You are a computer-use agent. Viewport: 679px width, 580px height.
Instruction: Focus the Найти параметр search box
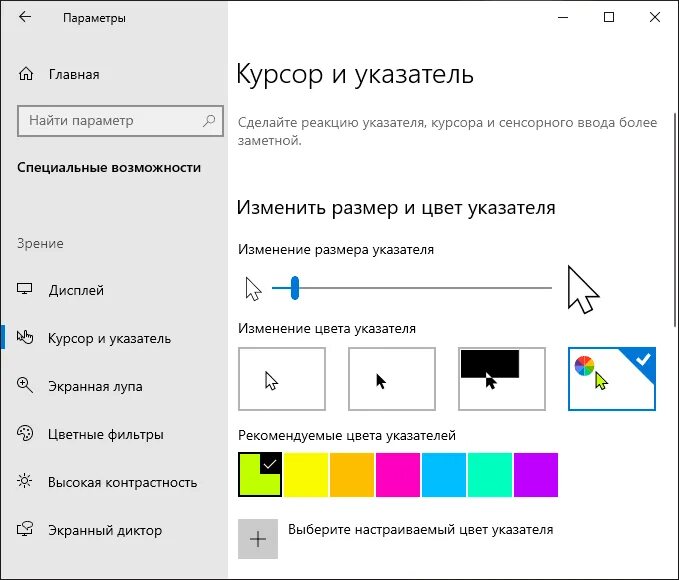tap(120, 121)
